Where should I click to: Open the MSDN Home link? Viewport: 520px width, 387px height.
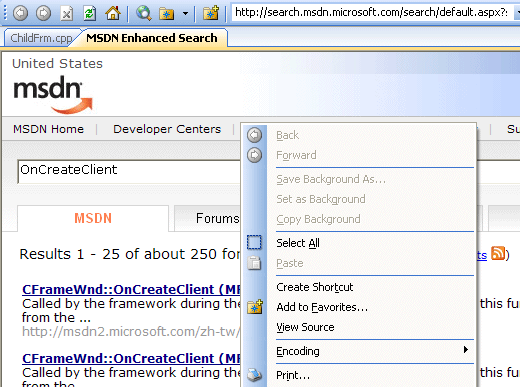point(49,129)
